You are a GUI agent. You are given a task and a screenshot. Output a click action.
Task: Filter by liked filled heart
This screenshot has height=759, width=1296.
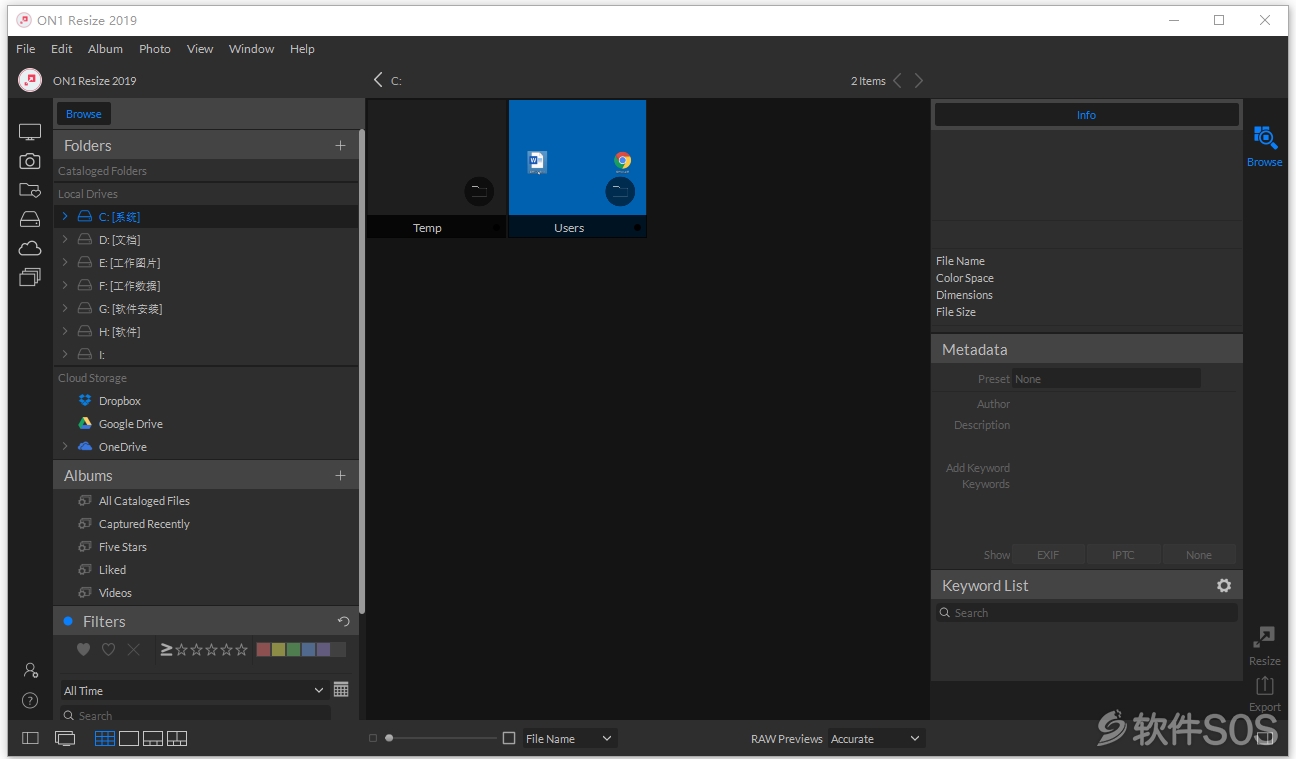pyautogui.click(x=84, y=650)
